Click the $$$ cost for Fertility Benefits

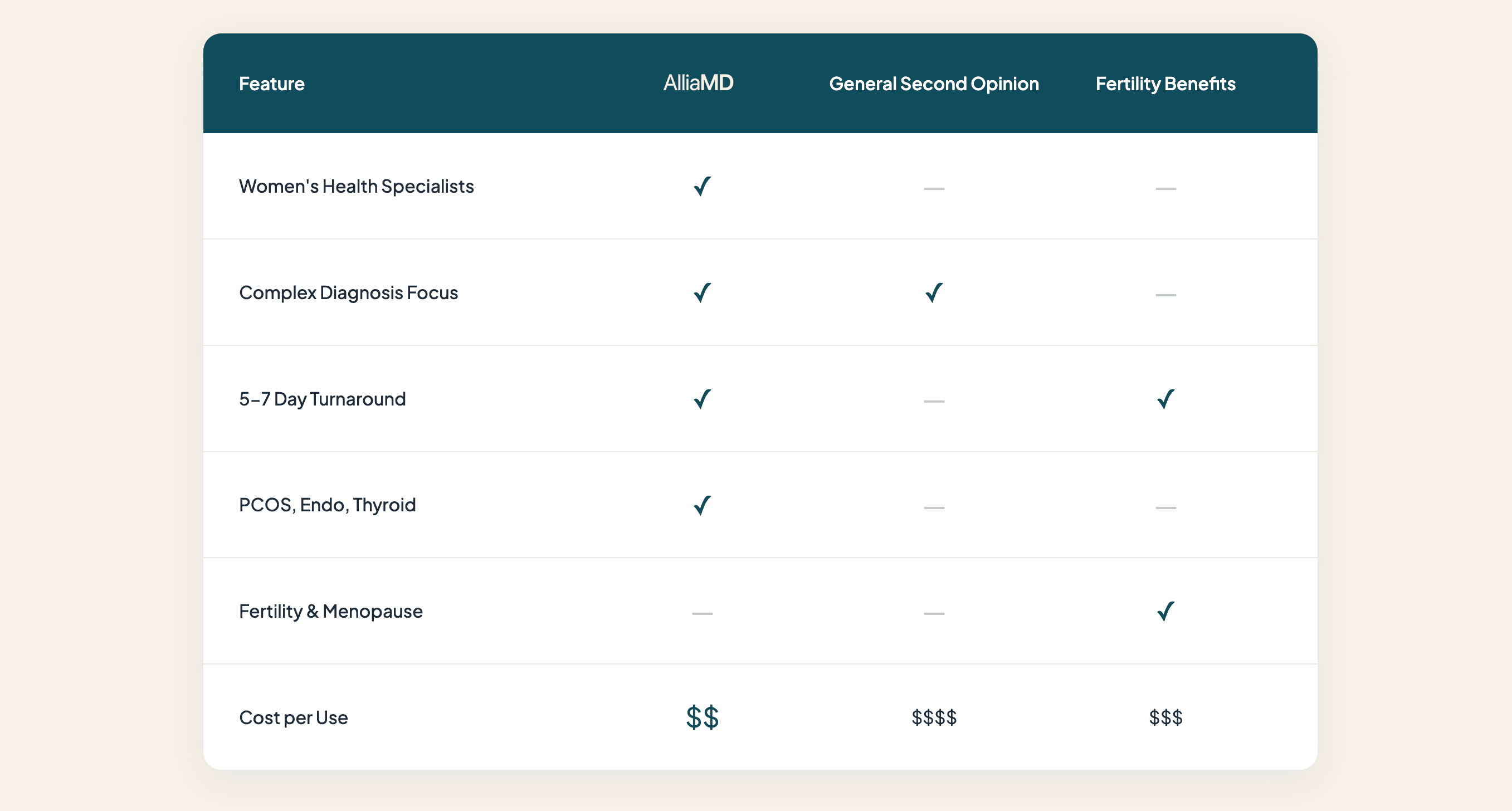[1165, 717]
